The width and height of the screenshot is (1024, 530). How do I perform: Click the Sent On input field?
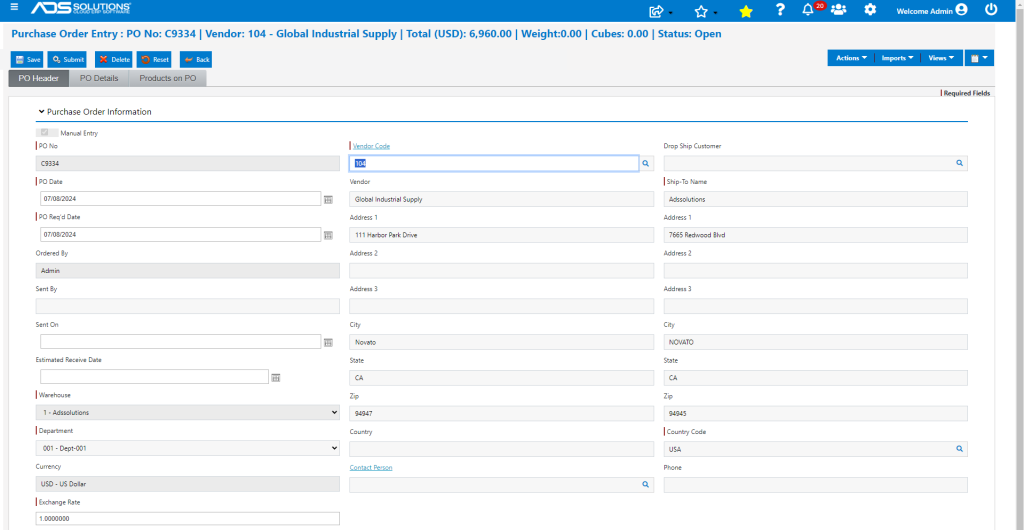(x=180, y=341)
